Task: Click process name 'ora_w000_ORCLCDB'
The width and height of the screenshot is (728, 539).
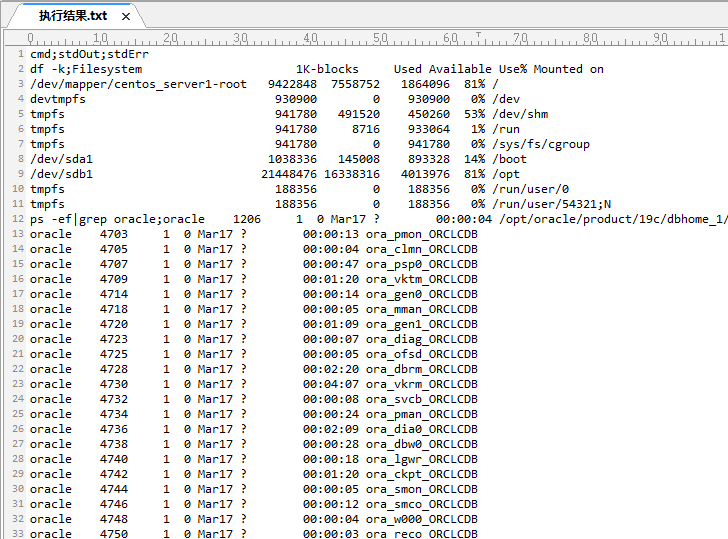Action: pyautogui.click(x=422, y=519)
